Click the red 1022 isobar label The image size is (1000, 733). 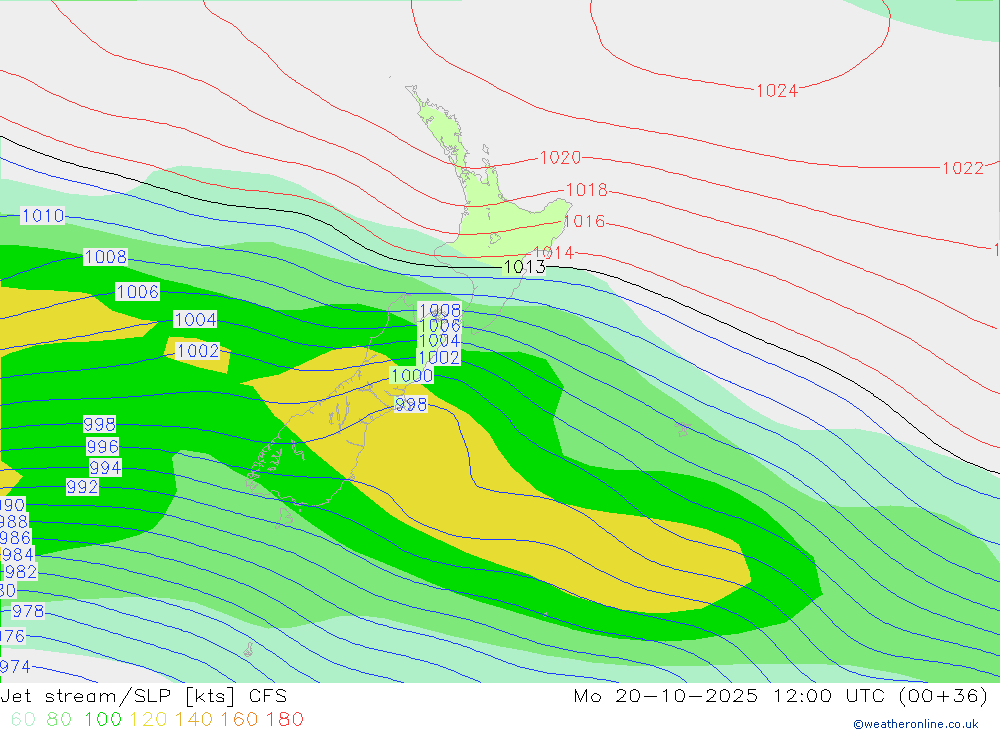[x=963, y=168]
